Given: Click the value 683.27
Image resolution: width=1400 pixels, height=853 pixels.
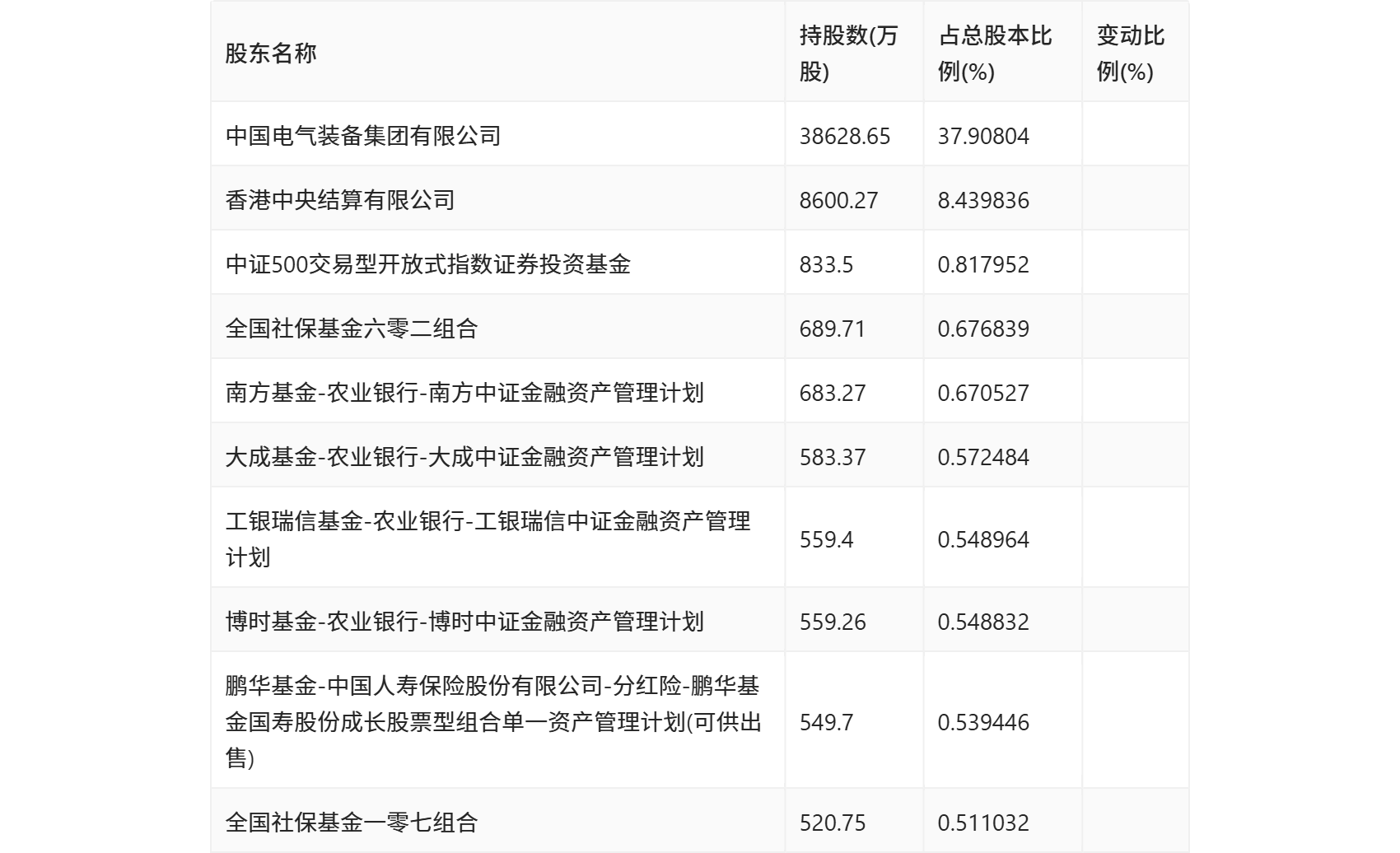Looking at the screenshot, I should tap(832, 393).
